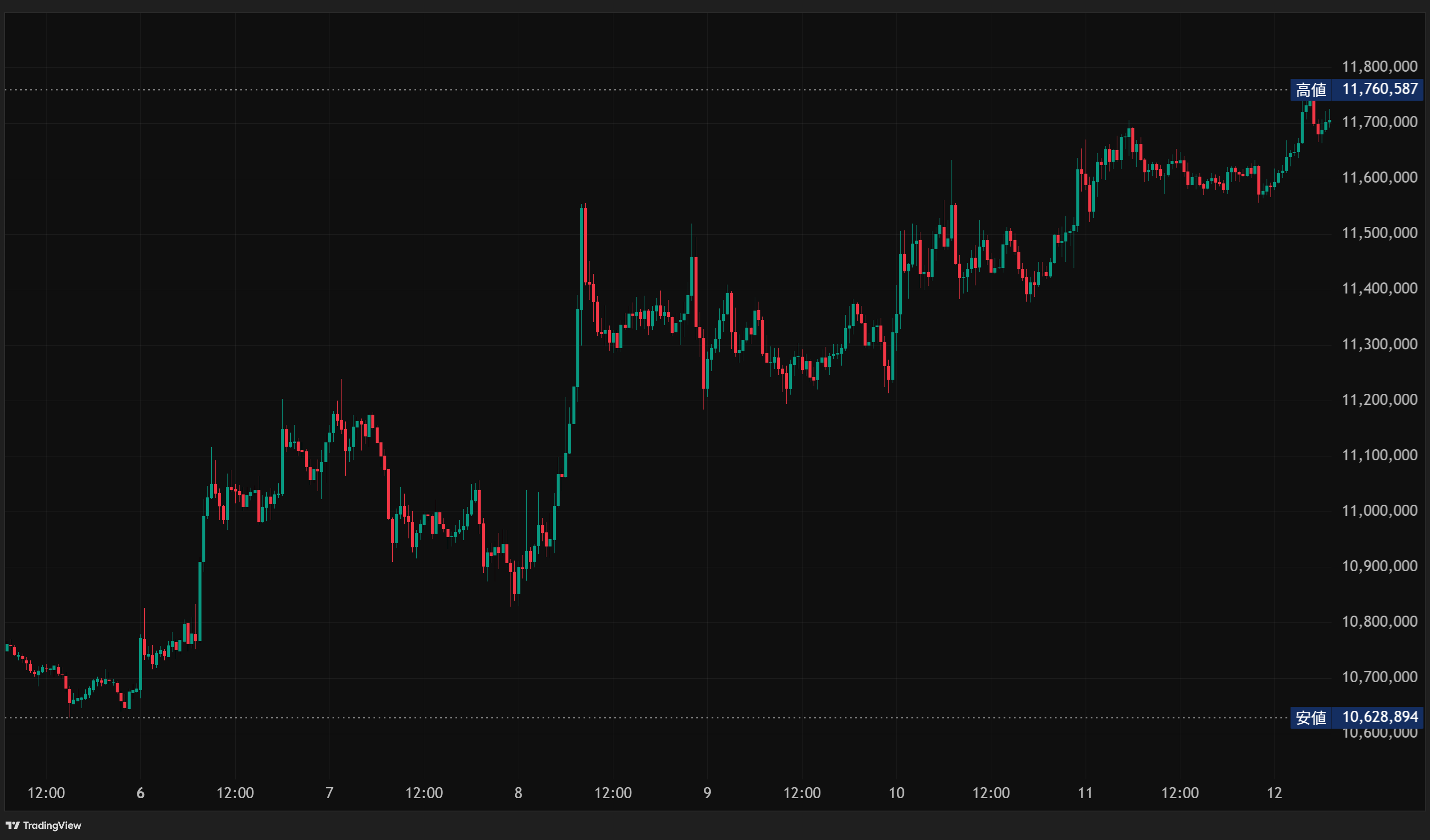This screenshot has width=1430, height=840.
Task: Select date 10 on time axis
Action: (896, 793)
